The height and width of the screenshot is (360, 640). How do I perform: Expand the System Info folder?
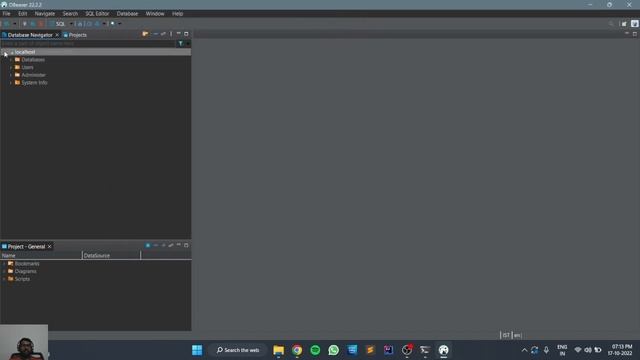[11, 82]
